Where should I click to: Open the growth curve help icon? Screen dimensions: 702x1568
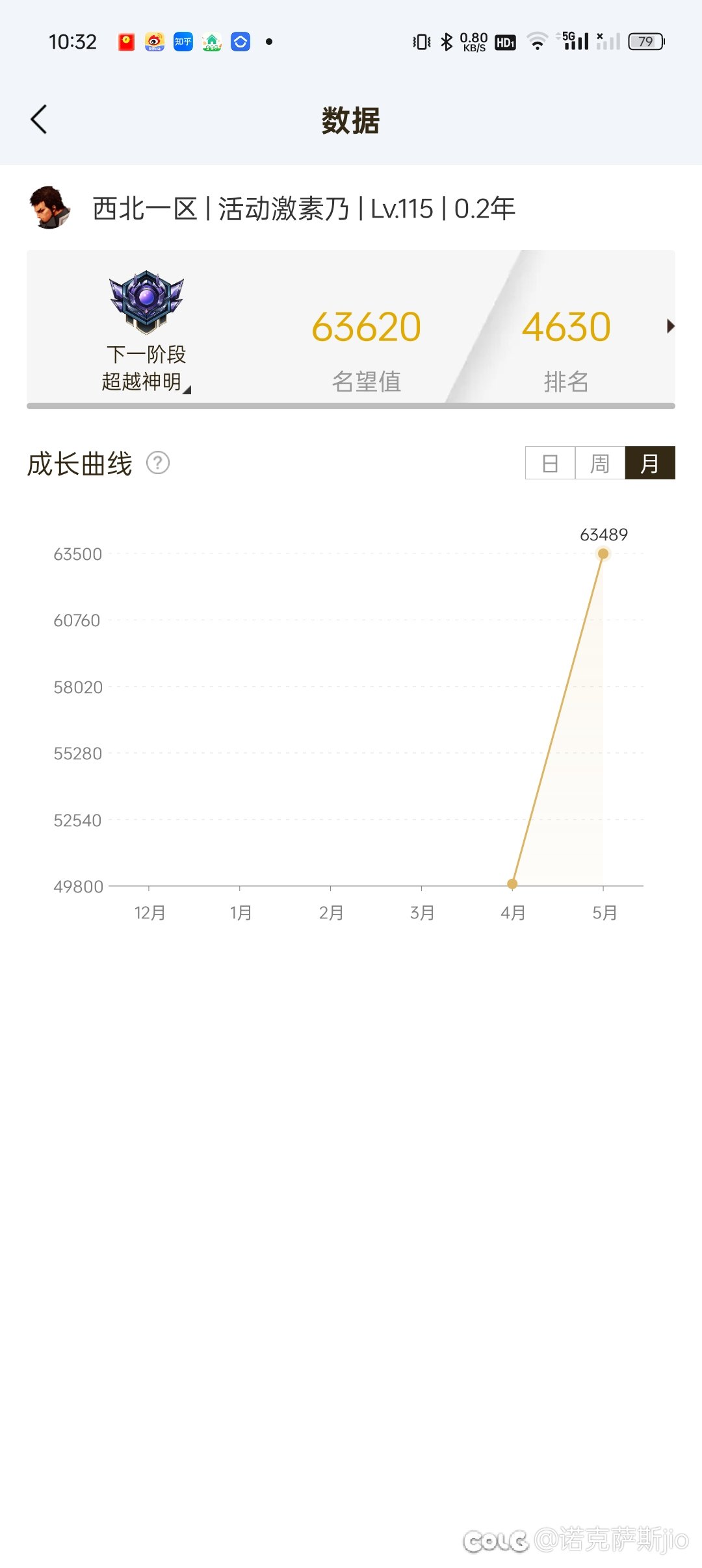tap(158, 463)
